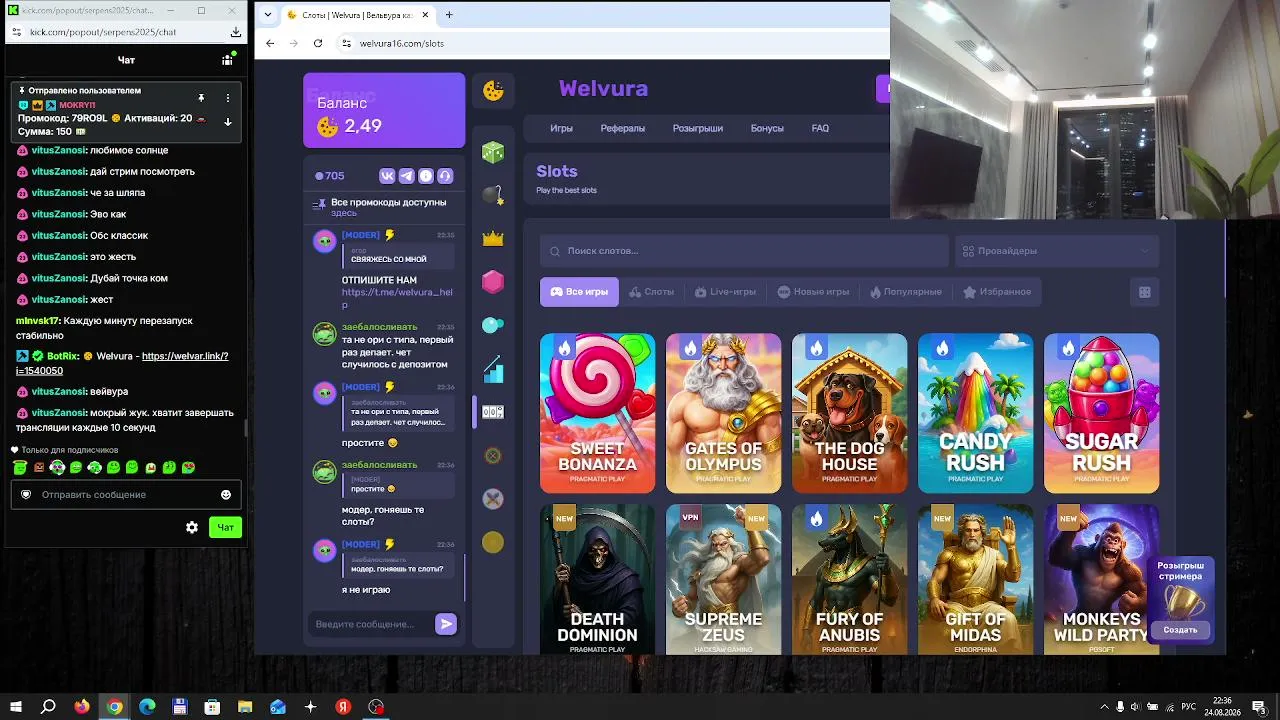The width and height of the screenshot is (1280, 720).
Task: Click Создать in streamer giveaway widget
Action: (x=1180, y=630)
